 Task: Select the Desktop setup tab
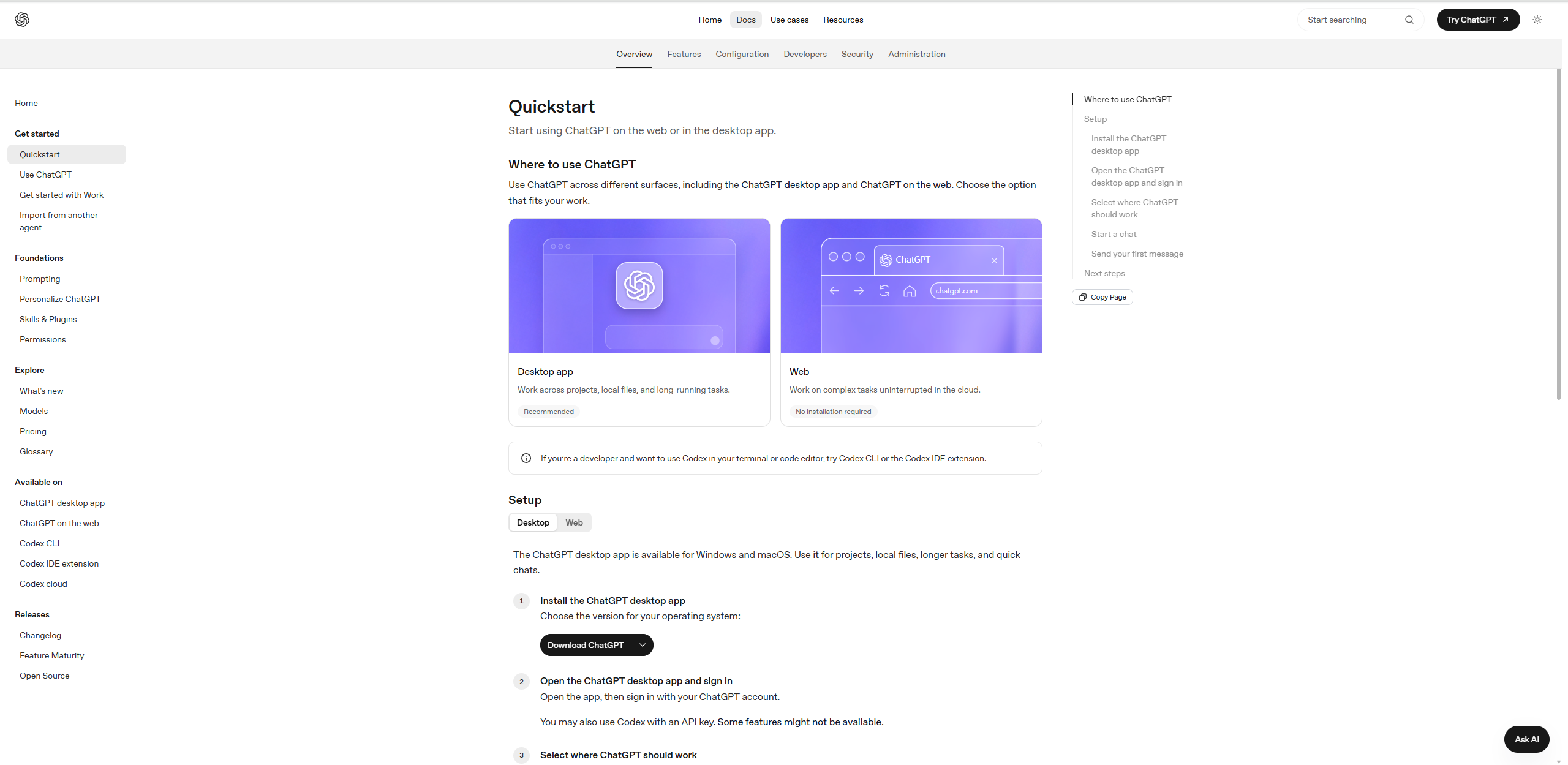click(533, 522)
